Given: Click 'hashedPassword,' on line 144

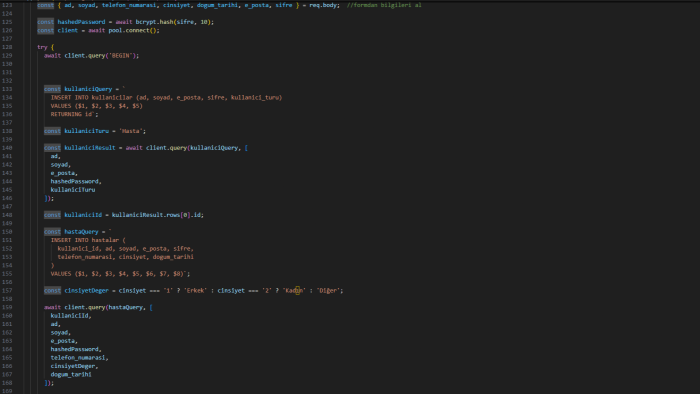Looking at the screenshot, I should 76,181.
